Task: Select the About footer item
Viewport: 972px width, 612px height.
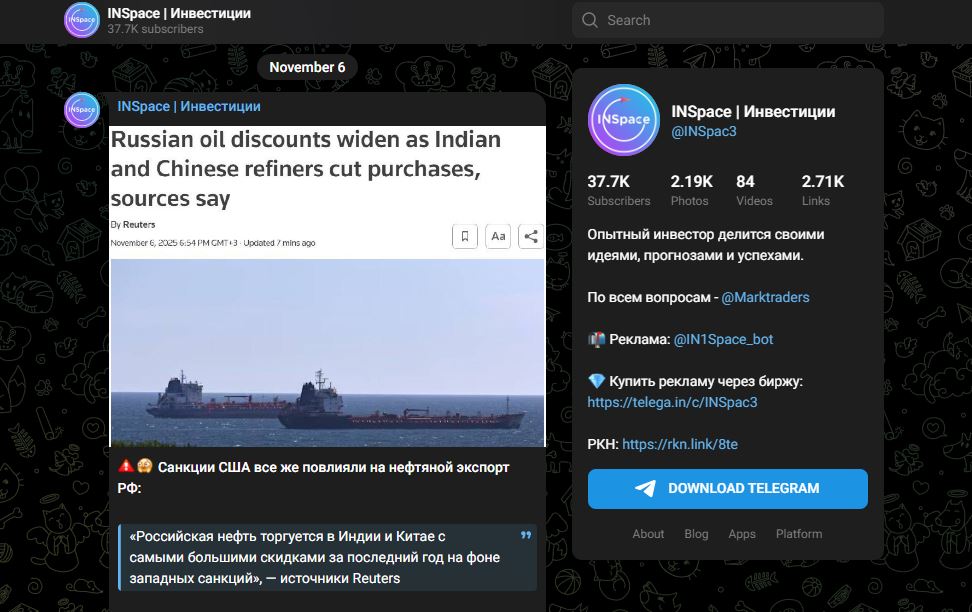Action: 648,534
